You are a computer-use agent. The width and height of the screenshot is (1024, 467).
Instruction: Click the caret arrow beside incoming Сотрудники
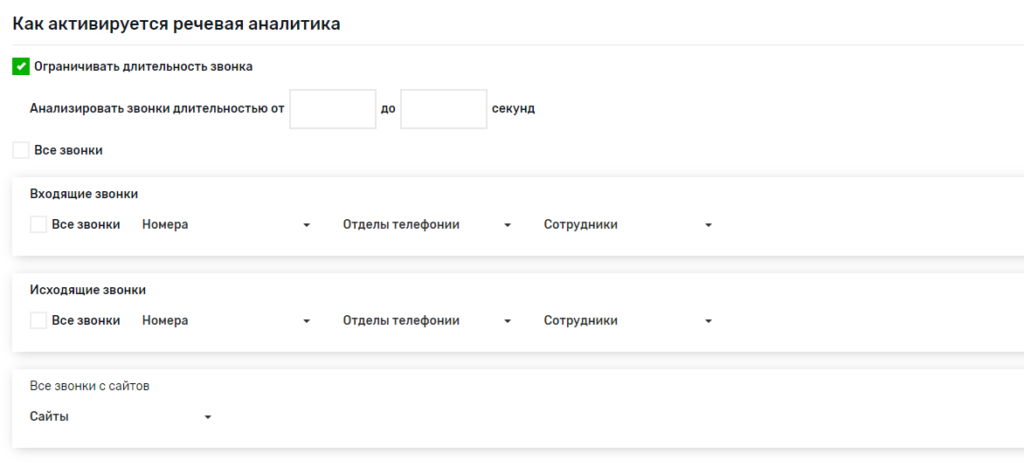click(708, 226)
